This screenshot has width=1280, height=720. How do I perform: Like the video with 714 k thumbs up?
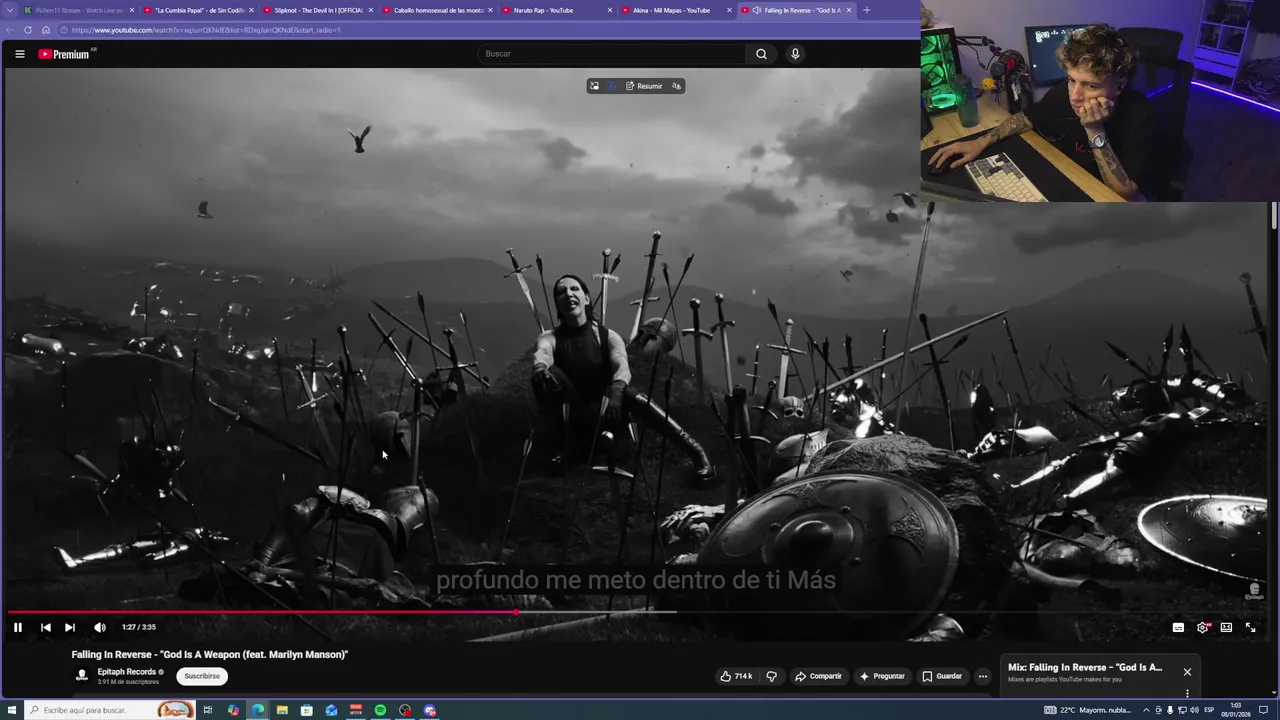click(x=736, y=676)
